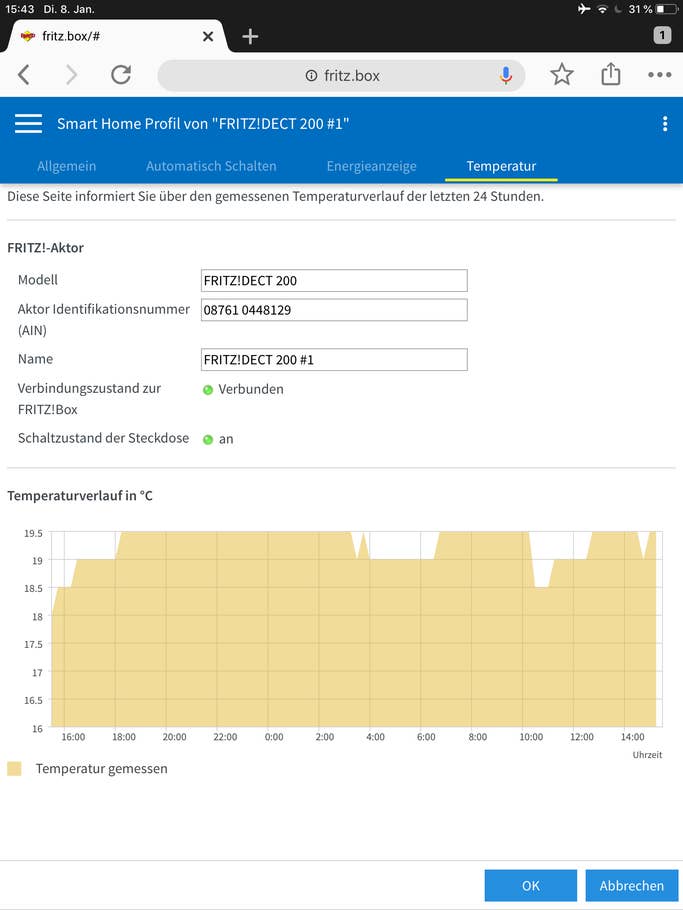This screenshot has height=910, width=683.
Task: Click the 15:43 clock in status bar
Action: click(x=20, y=9)
